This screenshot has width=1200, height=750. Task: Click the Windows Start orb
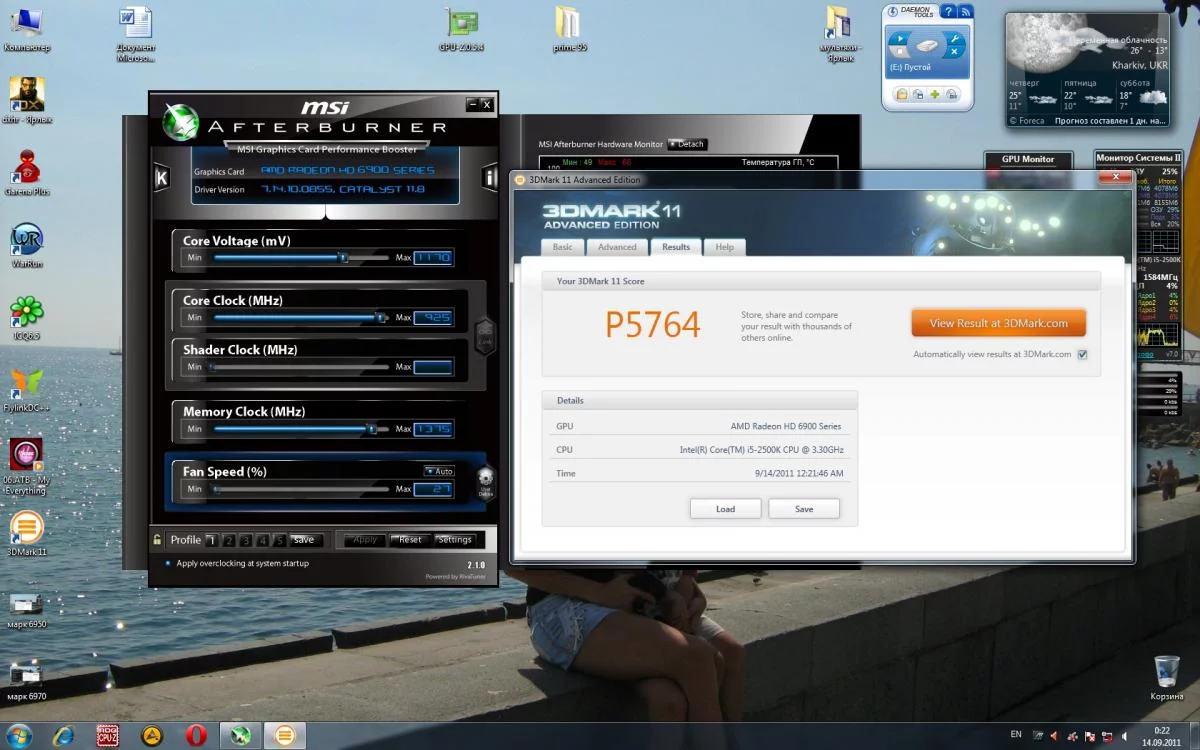pos(19,736)
